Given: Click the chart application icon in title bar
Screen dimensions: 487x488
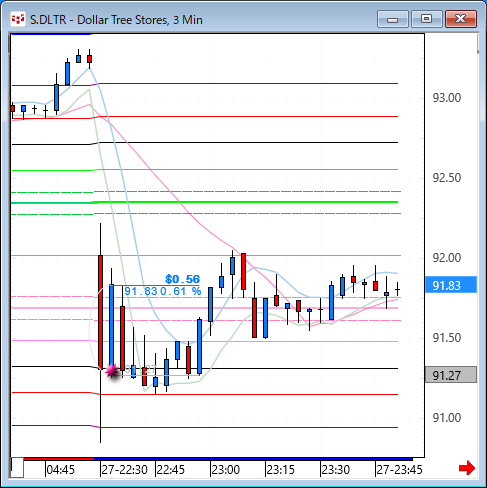Looking at the screenshot, I should click(x=18, y=19).
